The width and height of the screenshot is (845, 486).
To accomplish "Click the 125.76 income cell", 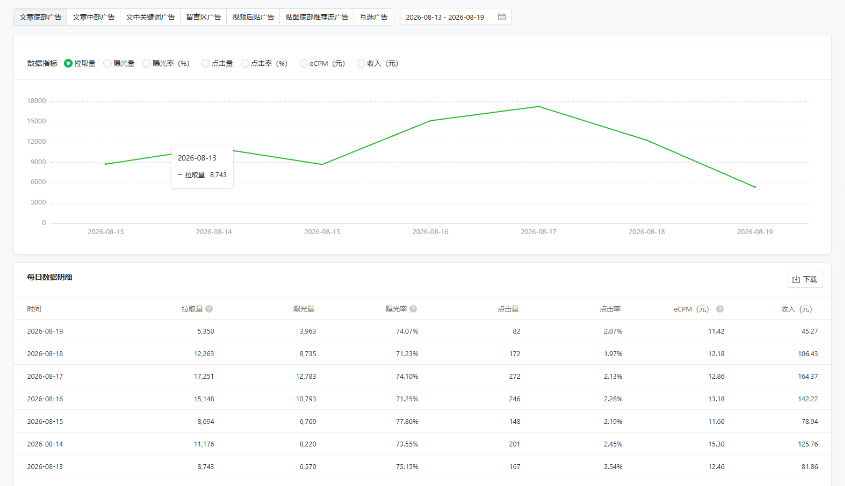I will 808,444.
